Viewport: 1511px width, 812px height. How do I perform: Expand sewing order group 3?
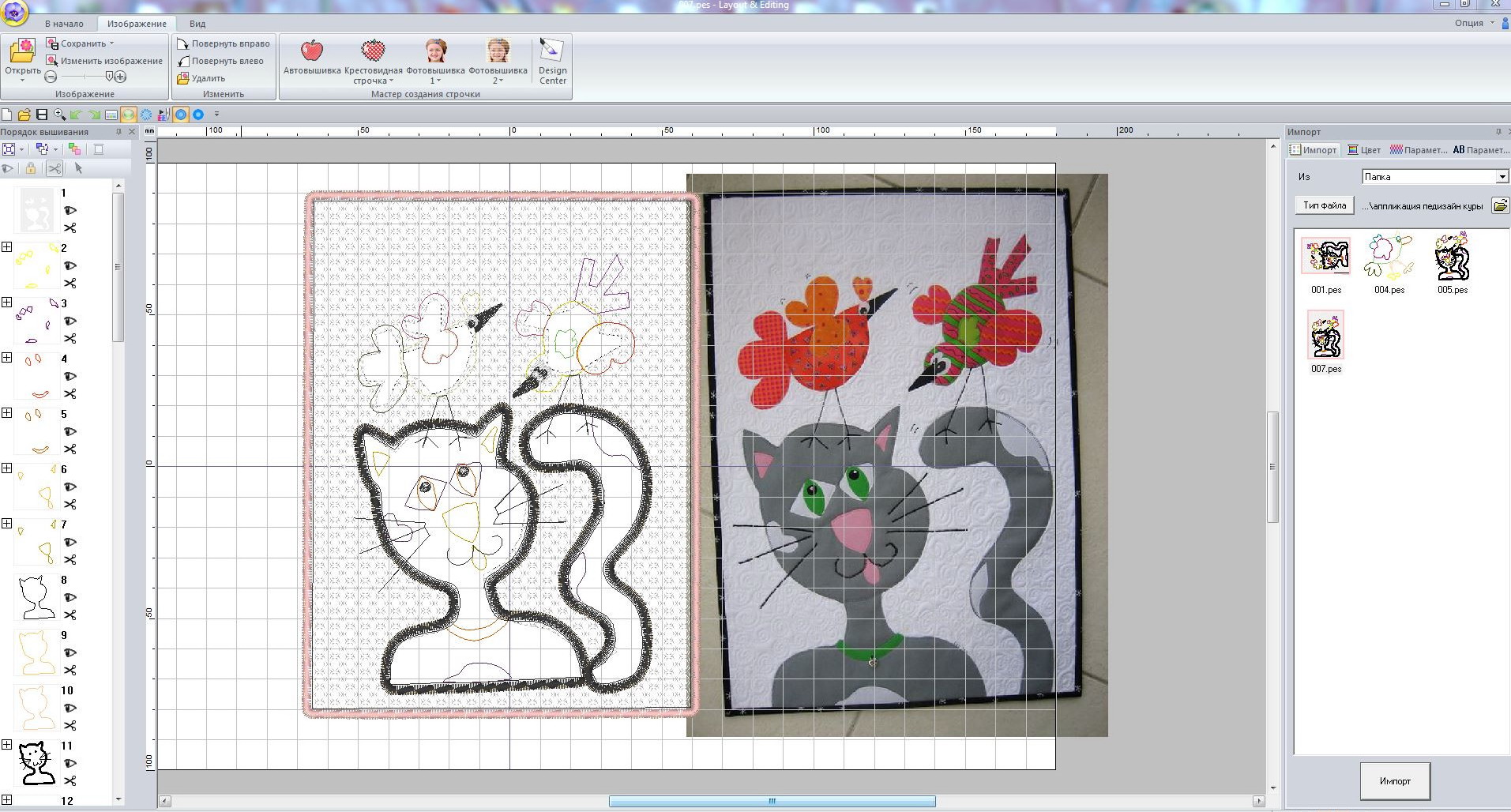click(x=6, y=303)
